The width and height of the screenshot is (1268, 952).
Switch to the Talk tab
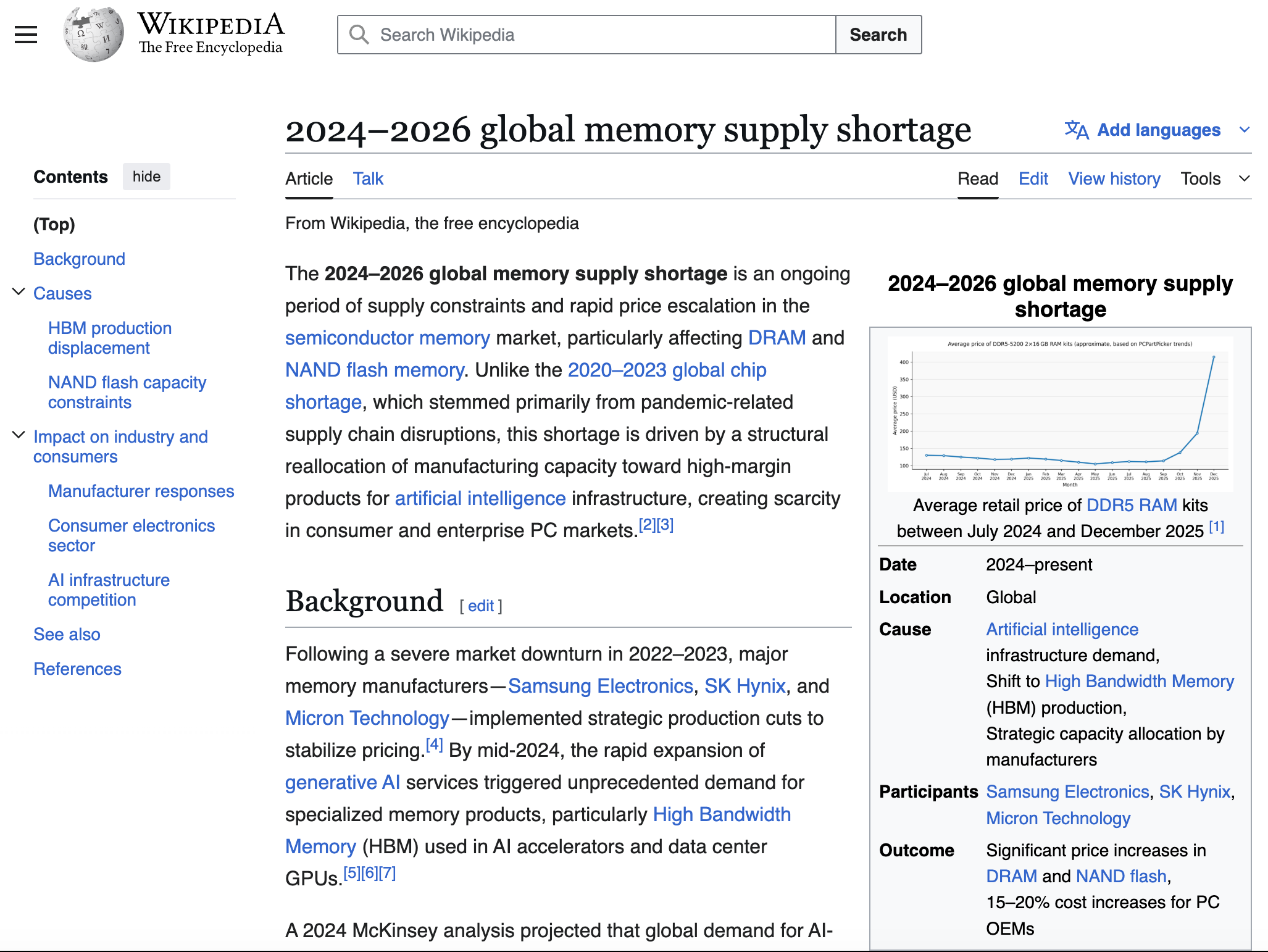point(367,178)
